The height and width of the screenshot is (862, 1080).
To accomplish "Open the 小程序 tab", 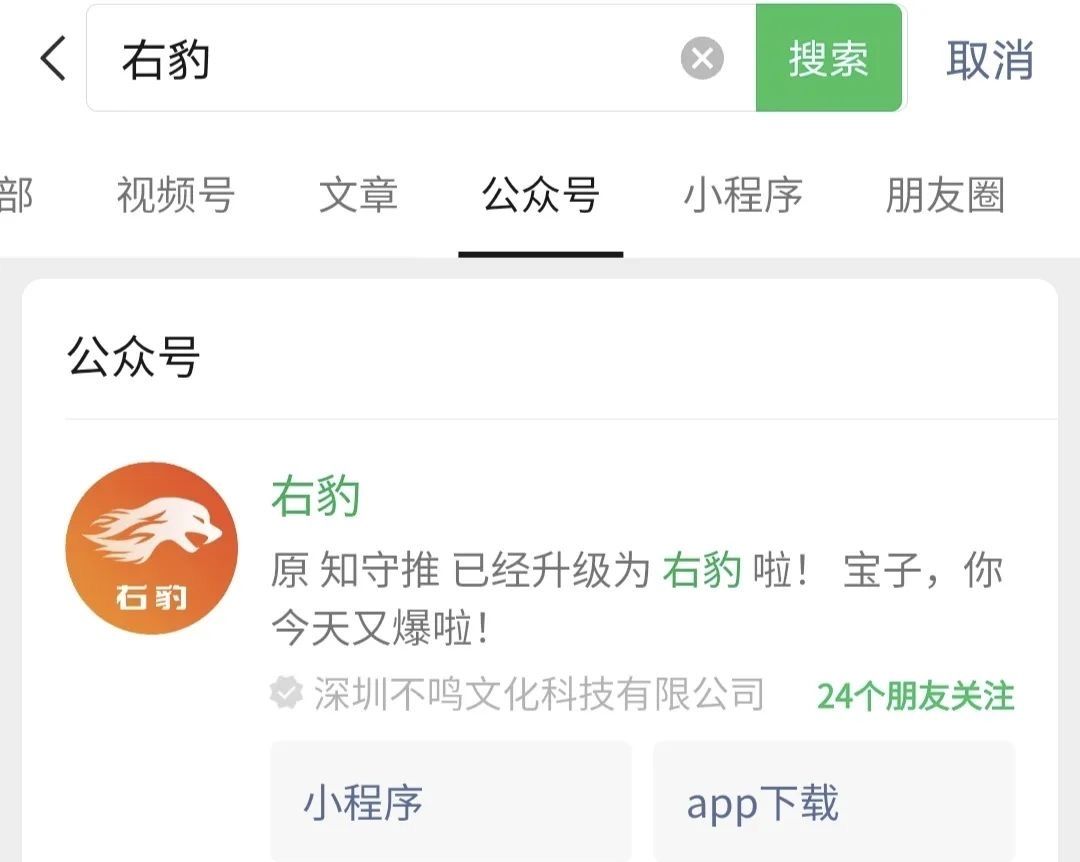I will (x=743, y=194).
